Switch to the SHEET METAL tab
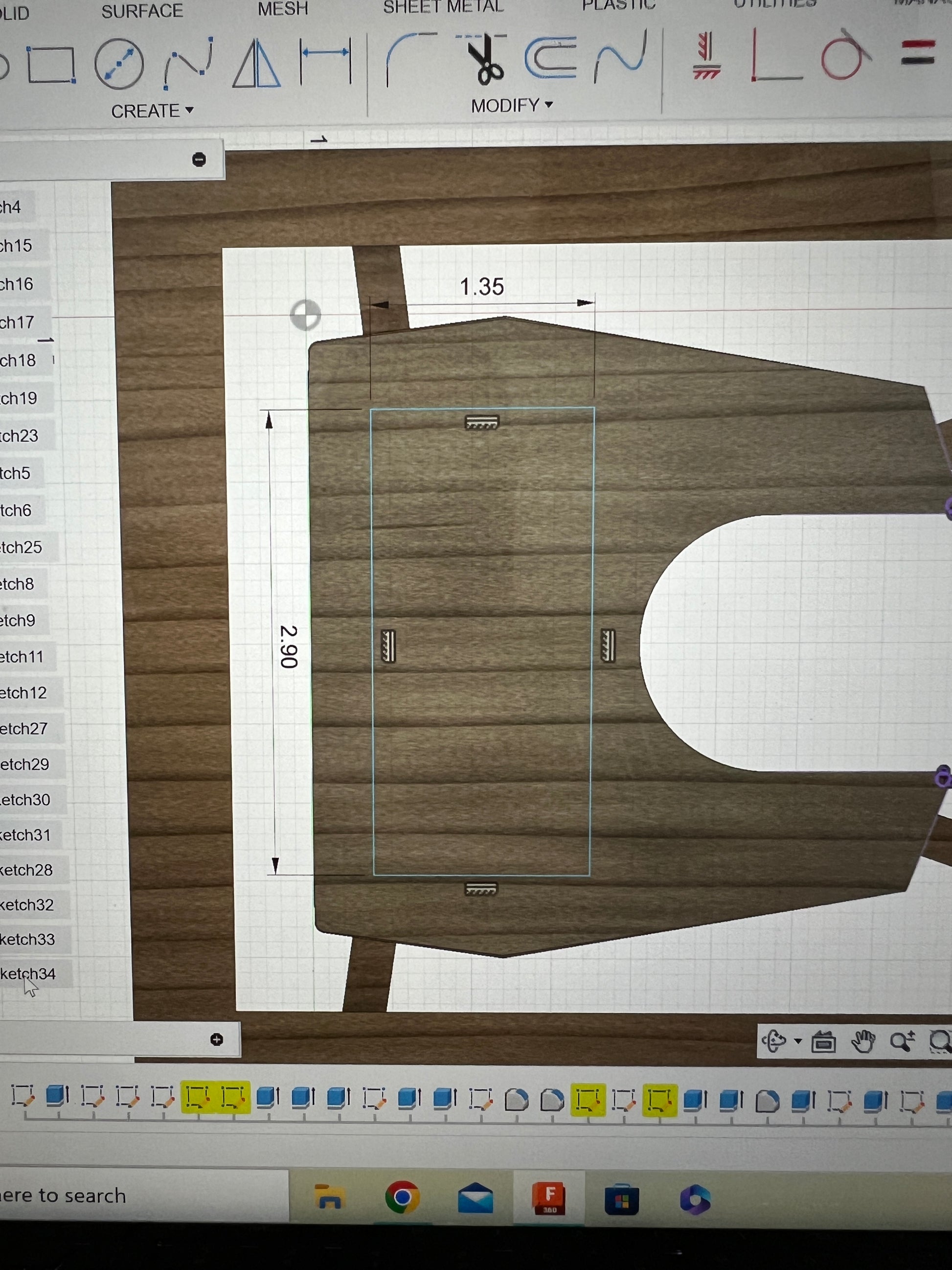The height and width of the screenshot is (1270, 952). [443, 7]
